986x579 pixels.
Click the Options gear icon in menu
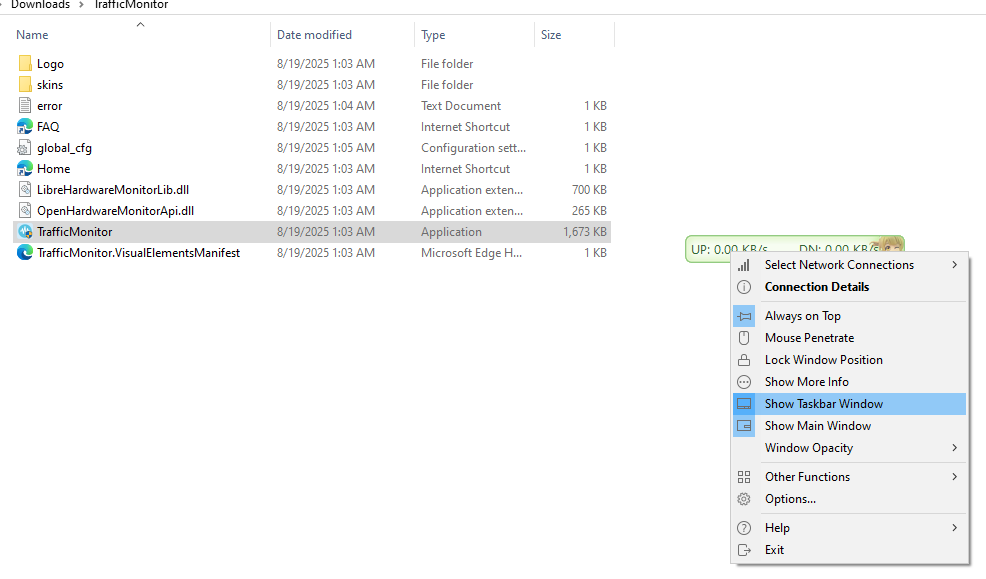tap(744, 499)
